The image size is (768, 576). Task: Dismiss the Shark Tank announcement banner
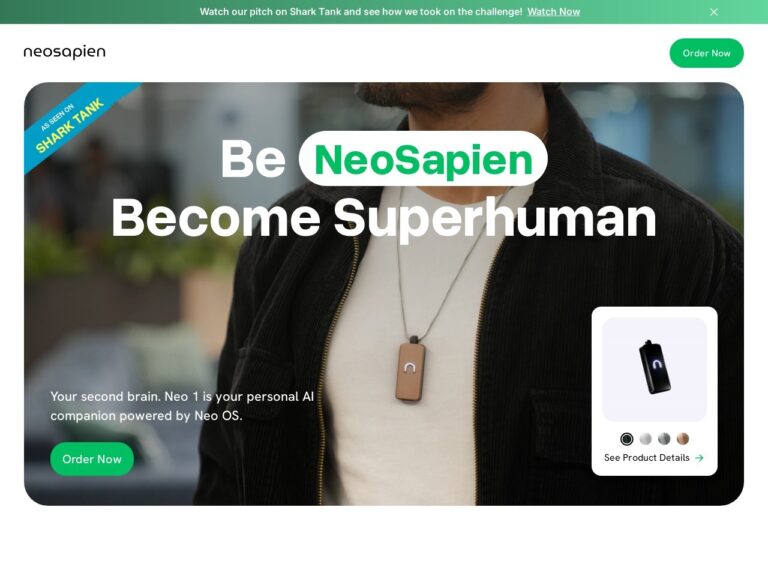click(x=714, y=12)
